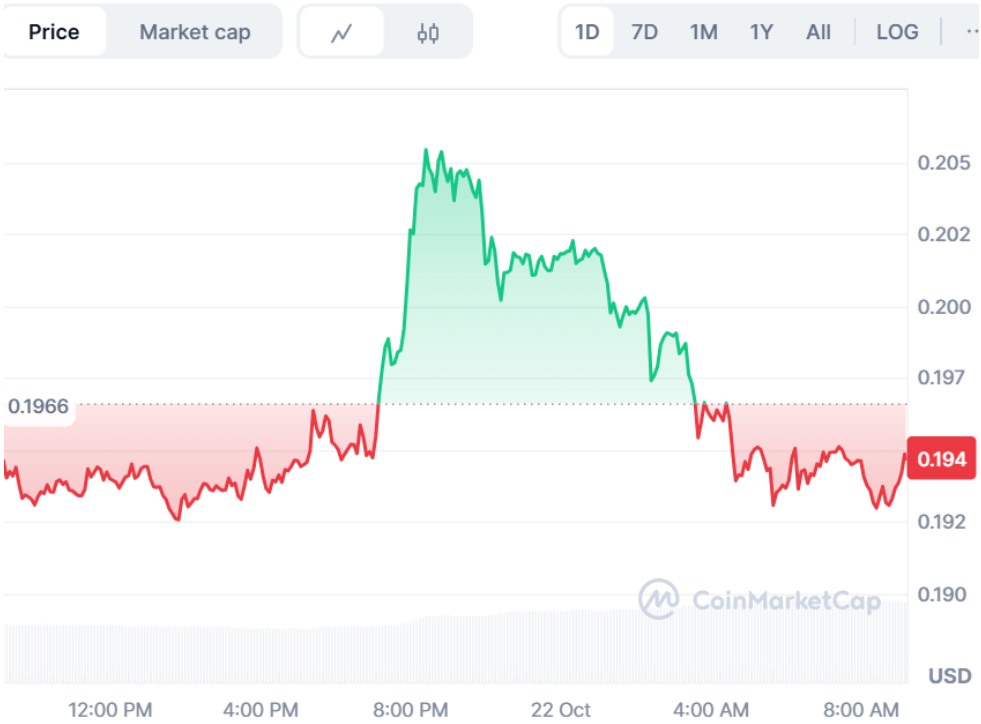The width and height of the screenshot is (981, 724).
Task: Click the 22 Oct date label
Action: point(561,709)
